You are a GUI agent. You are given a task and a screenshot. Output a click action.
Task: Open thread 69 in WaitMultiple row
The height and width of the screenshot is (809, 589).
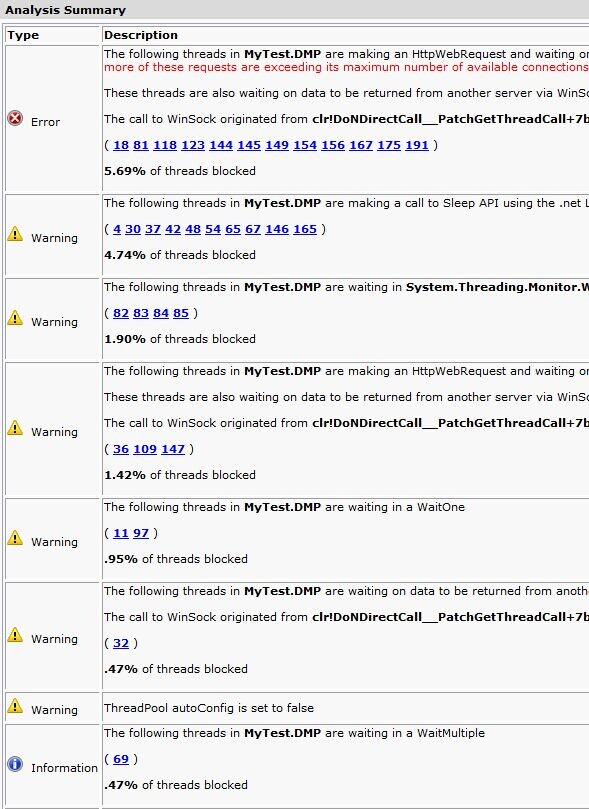click(x=121, y=759)
